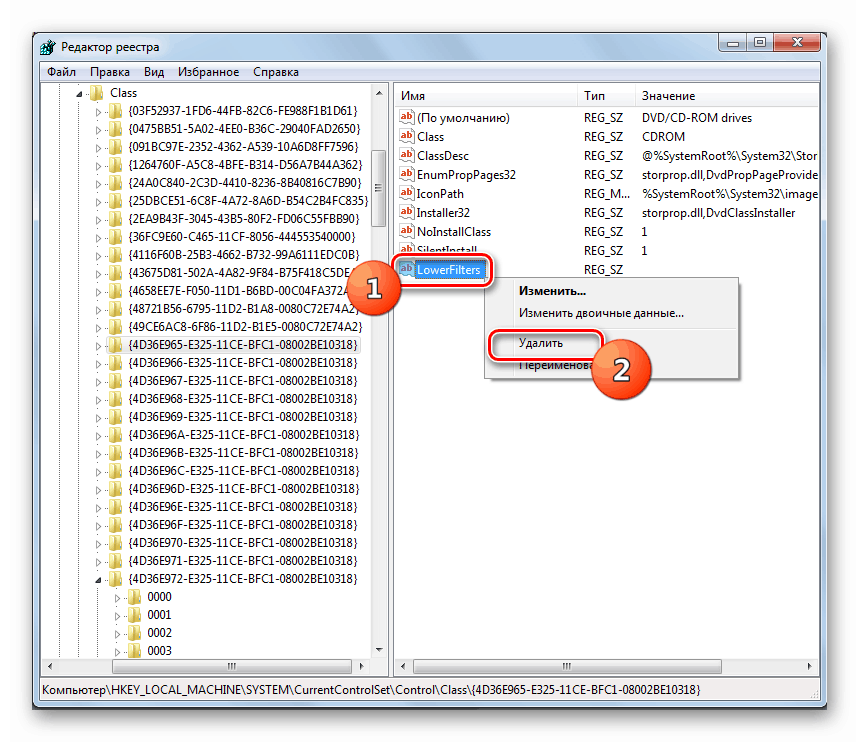Collapse the Class key
The width and height of the screenshot is (859, 742).
click(x=79, y=94)
